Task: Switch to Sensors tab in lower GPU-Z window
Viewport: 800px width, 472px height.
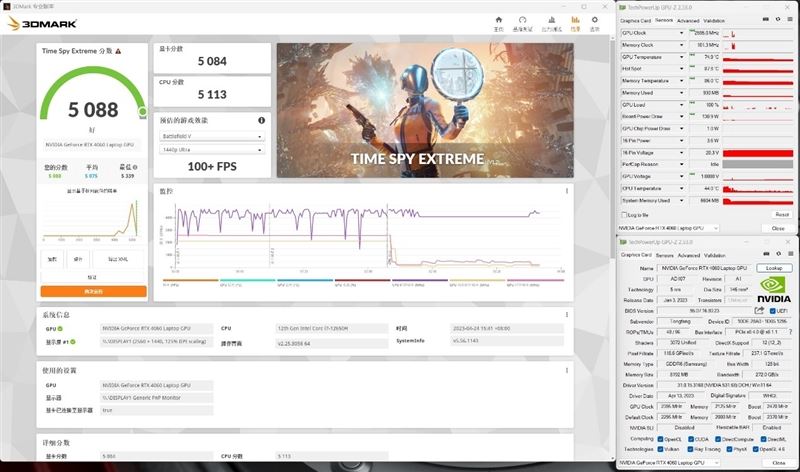Action: pos(664,255)
